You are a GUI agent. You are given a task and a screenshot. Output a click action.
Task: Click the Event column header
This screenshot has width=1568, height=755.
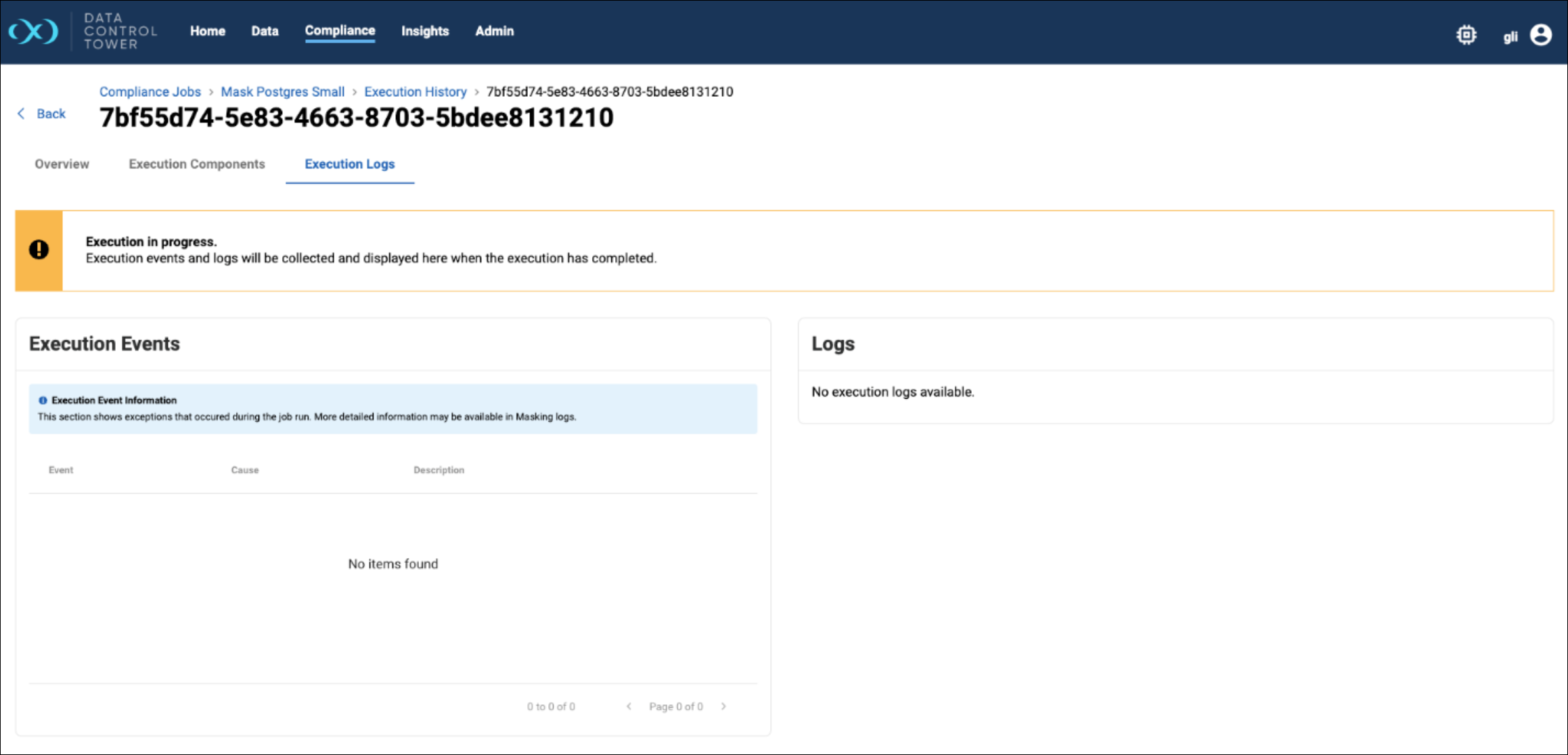point(61,470)
